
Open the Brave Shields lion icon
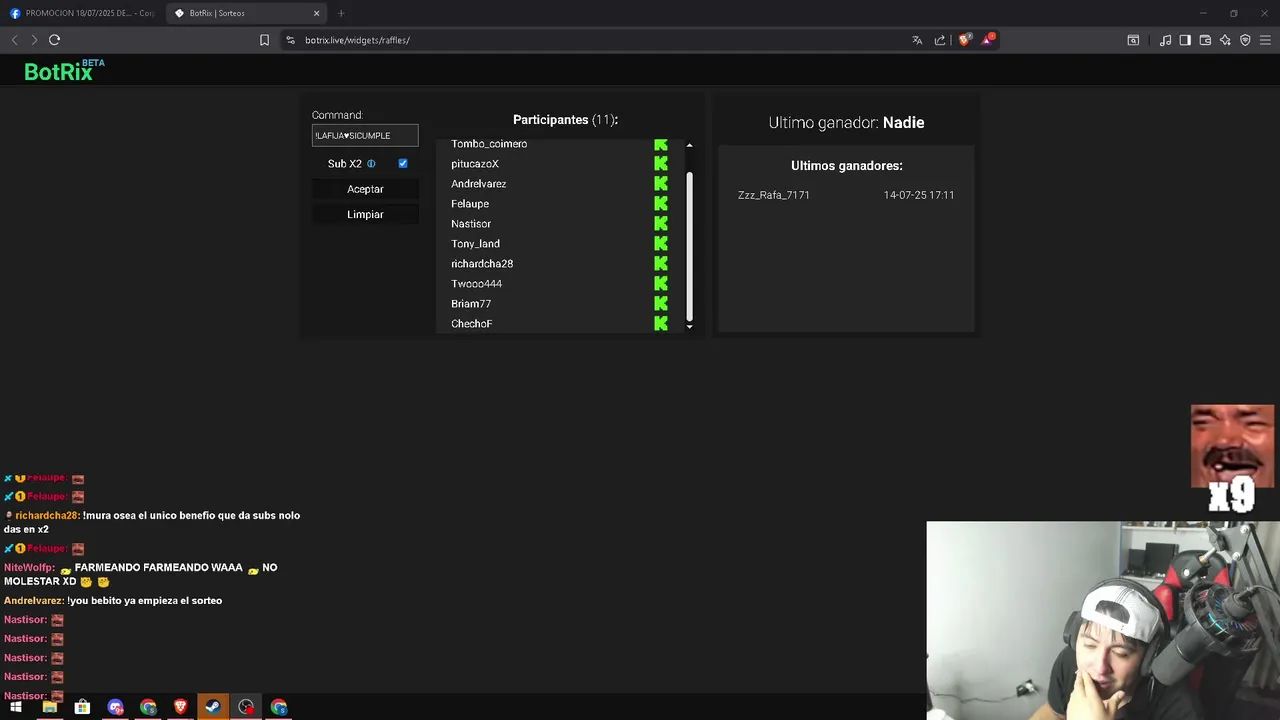pos(964,40)
